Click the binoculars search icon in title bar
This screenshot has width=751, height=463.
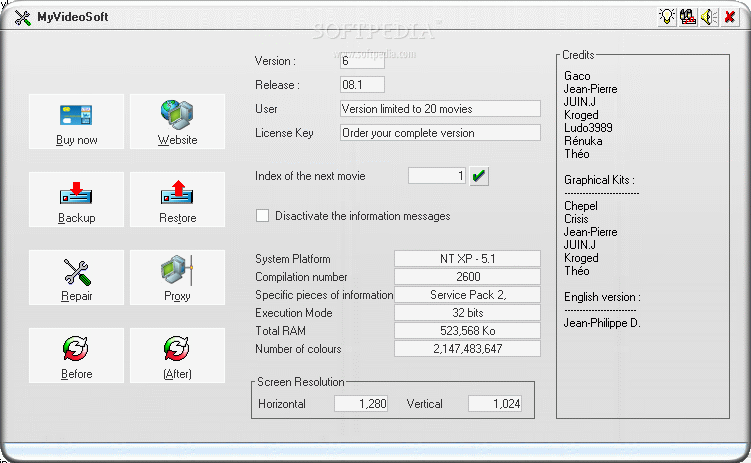click(x=688, y=17)
